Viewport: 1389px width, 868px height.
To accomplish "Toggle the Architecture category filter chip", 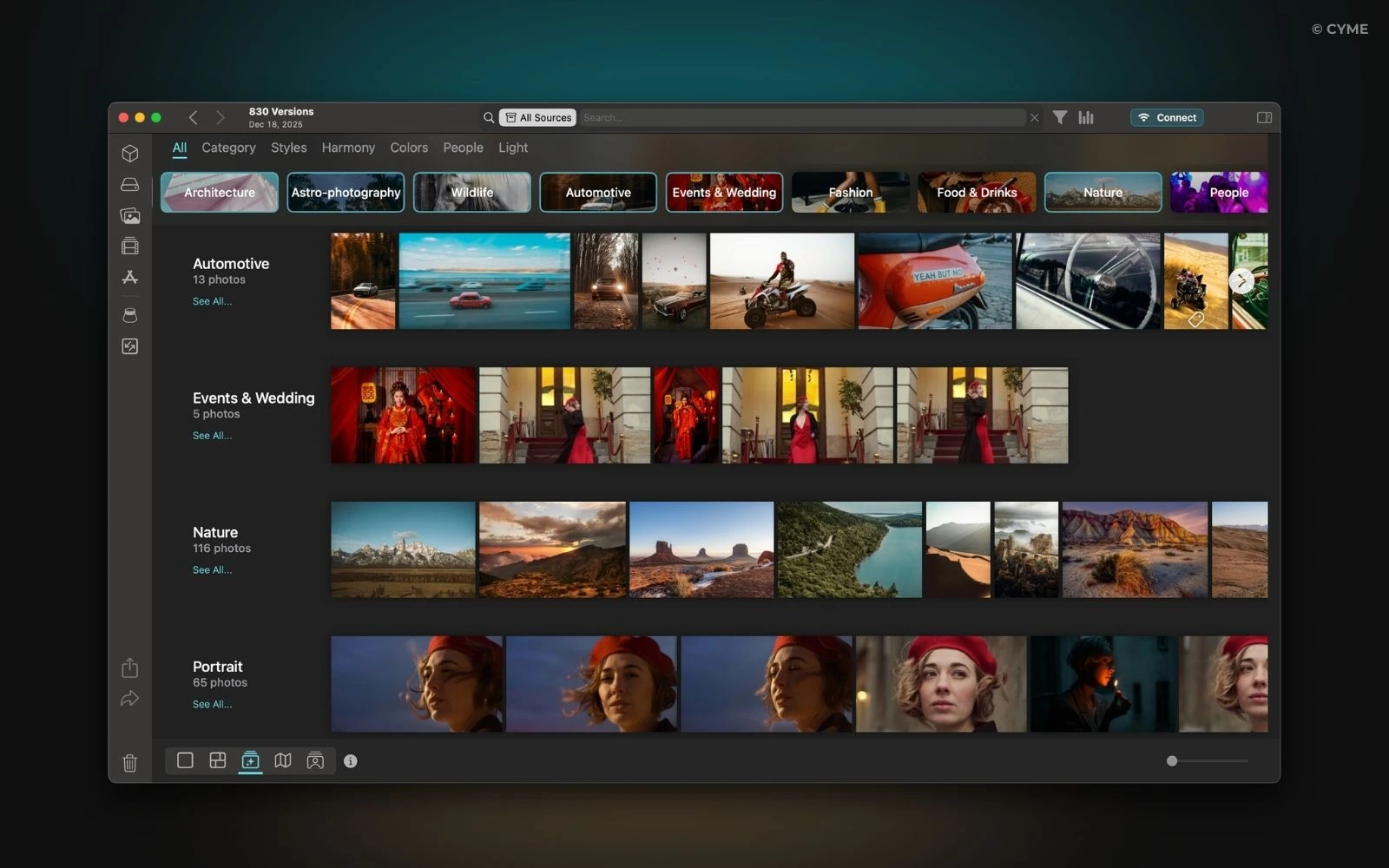I will (x=220, y=193).
